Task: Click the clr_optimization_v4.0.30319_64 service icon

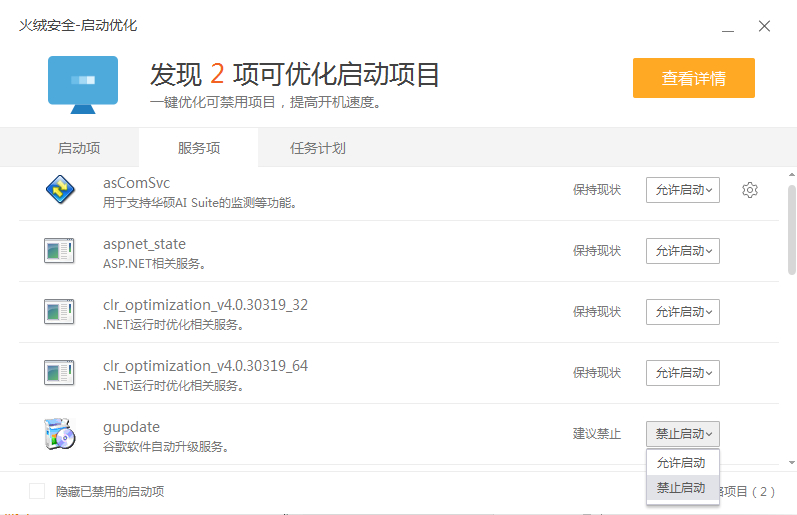Action: pyautogui.click(x=59, y=373)
